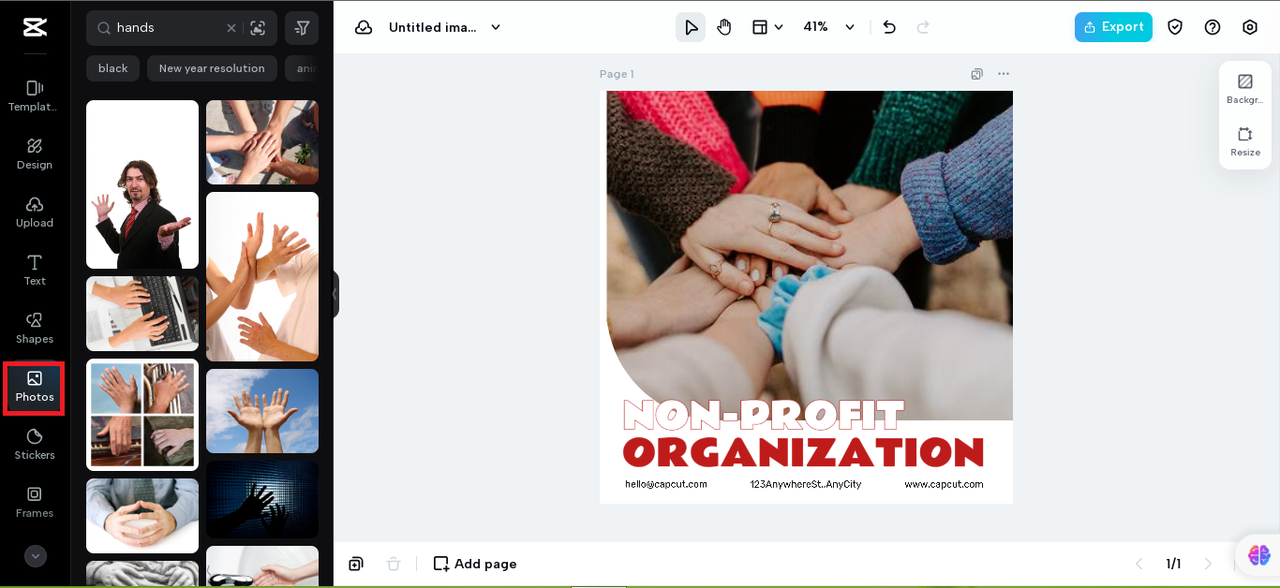Viewport: 1280px width, 588px height.
Task: Redo the action
Action: [923, 27]
